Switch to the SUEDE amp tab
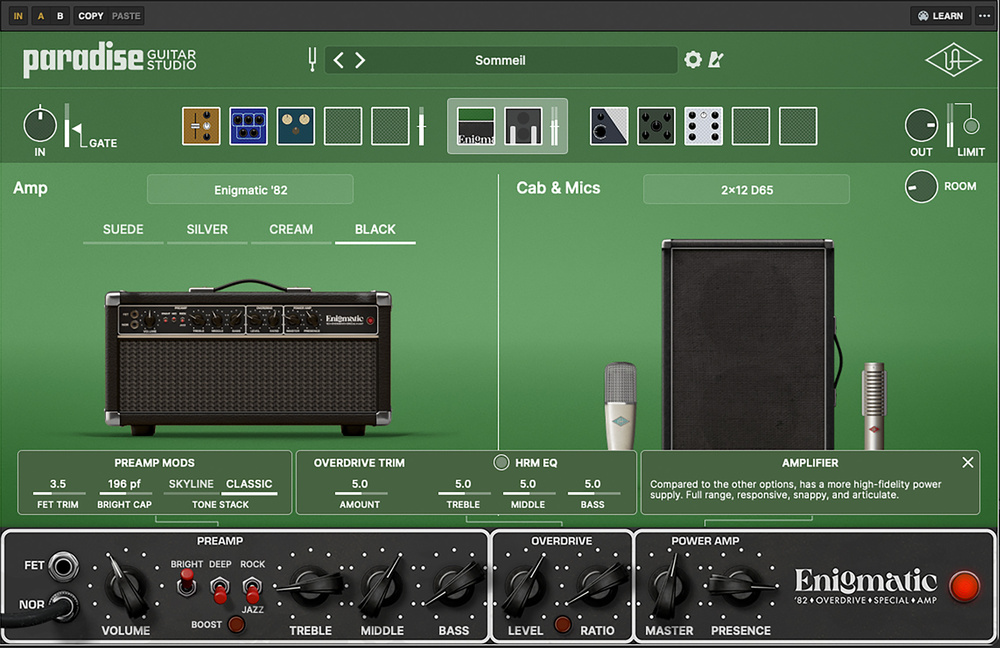The width and height of the screenshot is (1000, 648). [123, 230]
